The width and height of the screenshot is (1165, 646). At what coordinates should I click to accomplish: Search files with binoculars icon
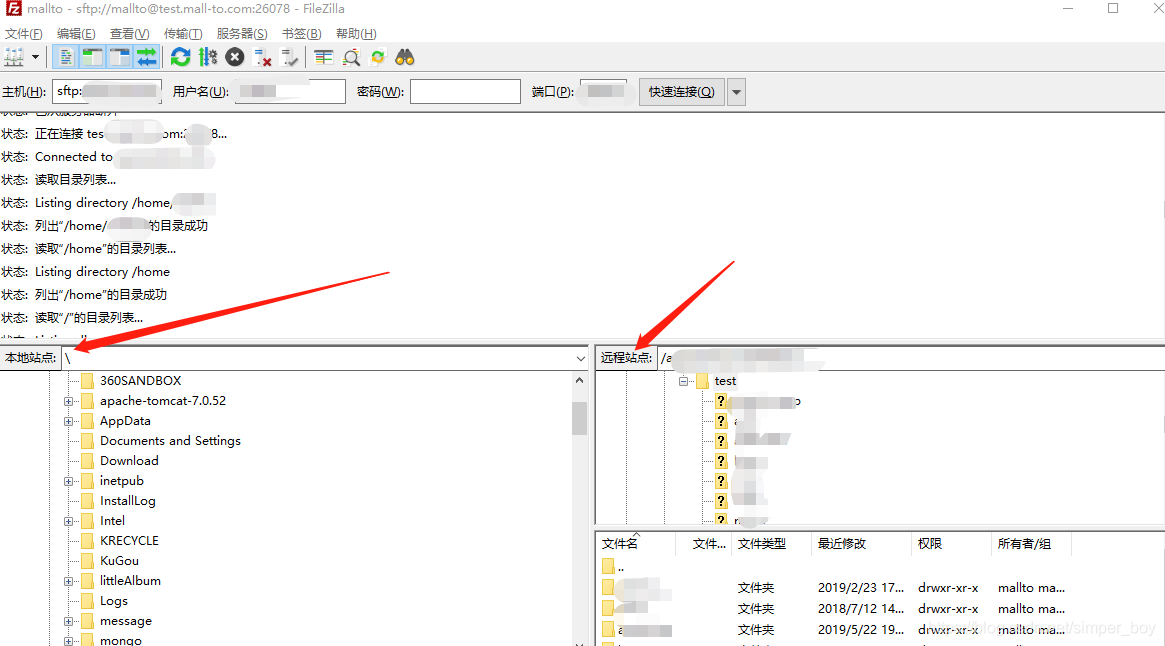click(x=405, y=57)
